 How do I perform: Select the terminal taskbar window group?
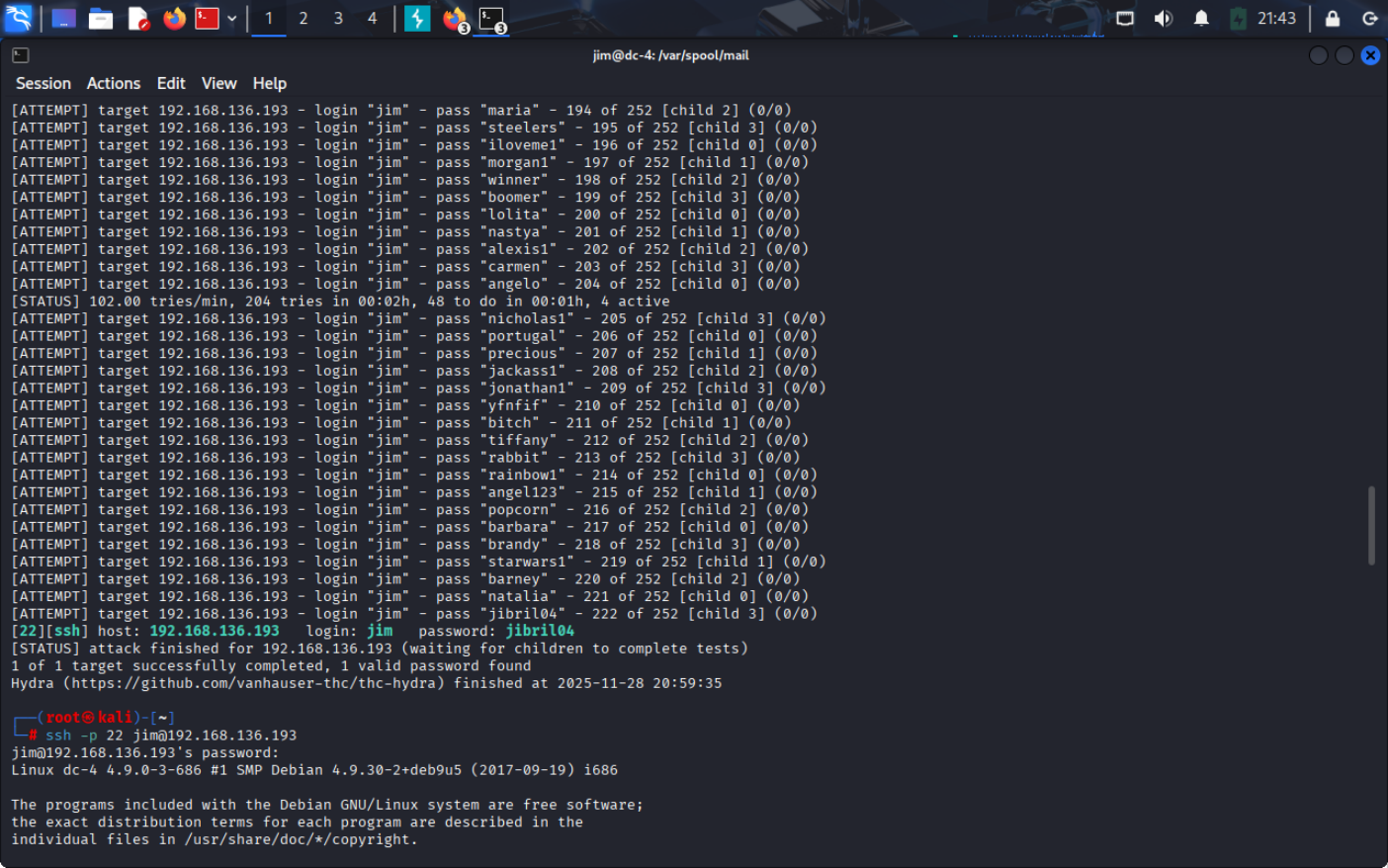(x=492, y=19)
